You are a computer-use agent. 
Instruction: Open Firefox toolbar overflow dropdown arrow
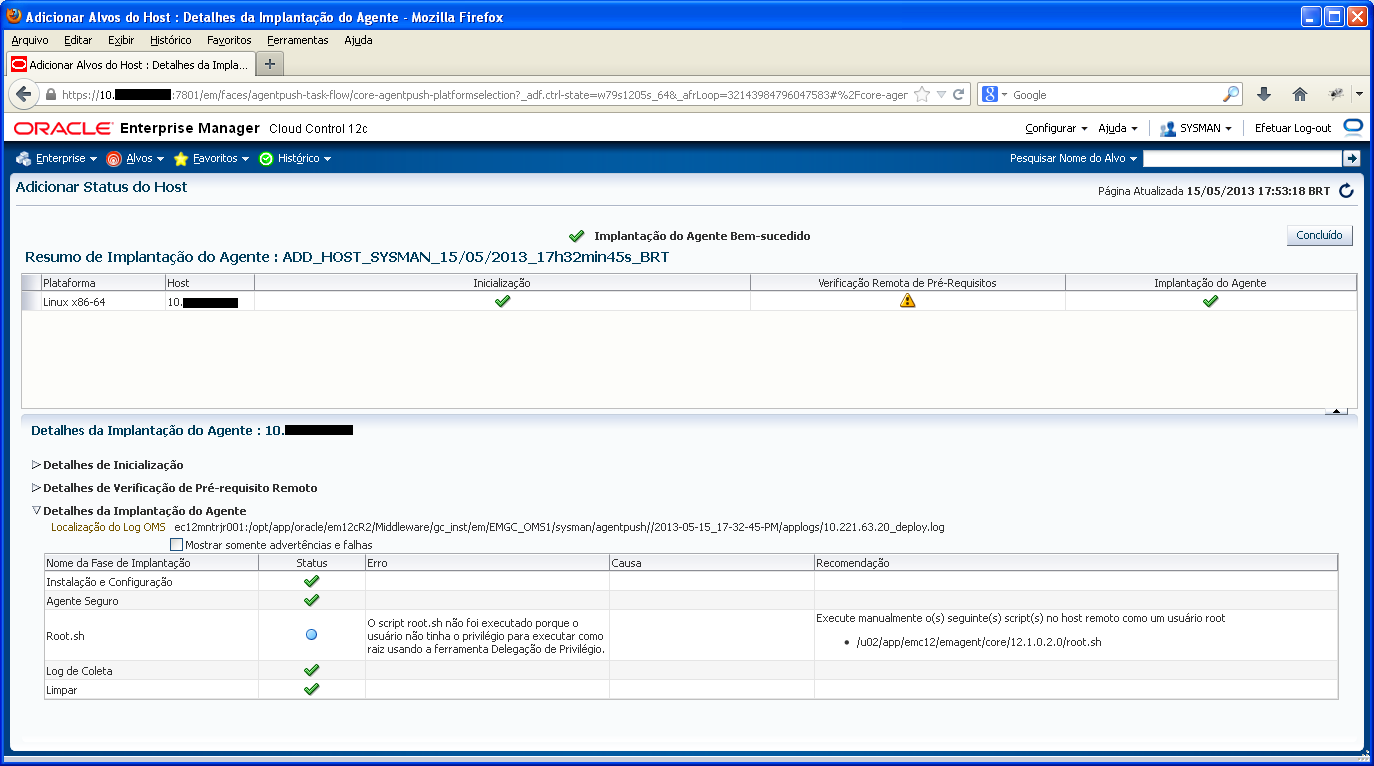(x=1359, y=94)
